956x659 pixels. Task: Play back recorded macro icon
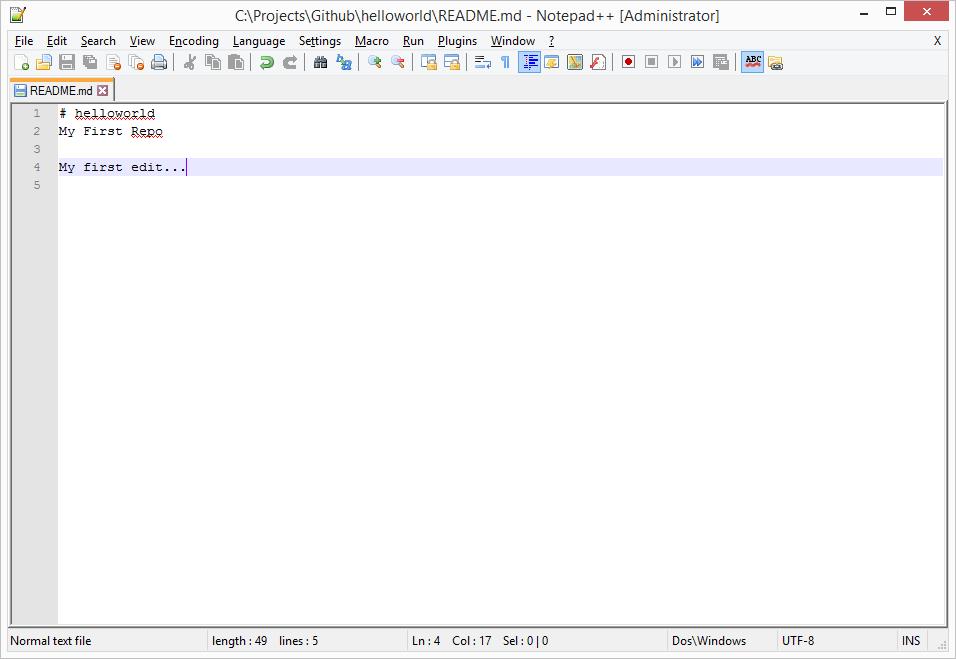pos(674,62)
